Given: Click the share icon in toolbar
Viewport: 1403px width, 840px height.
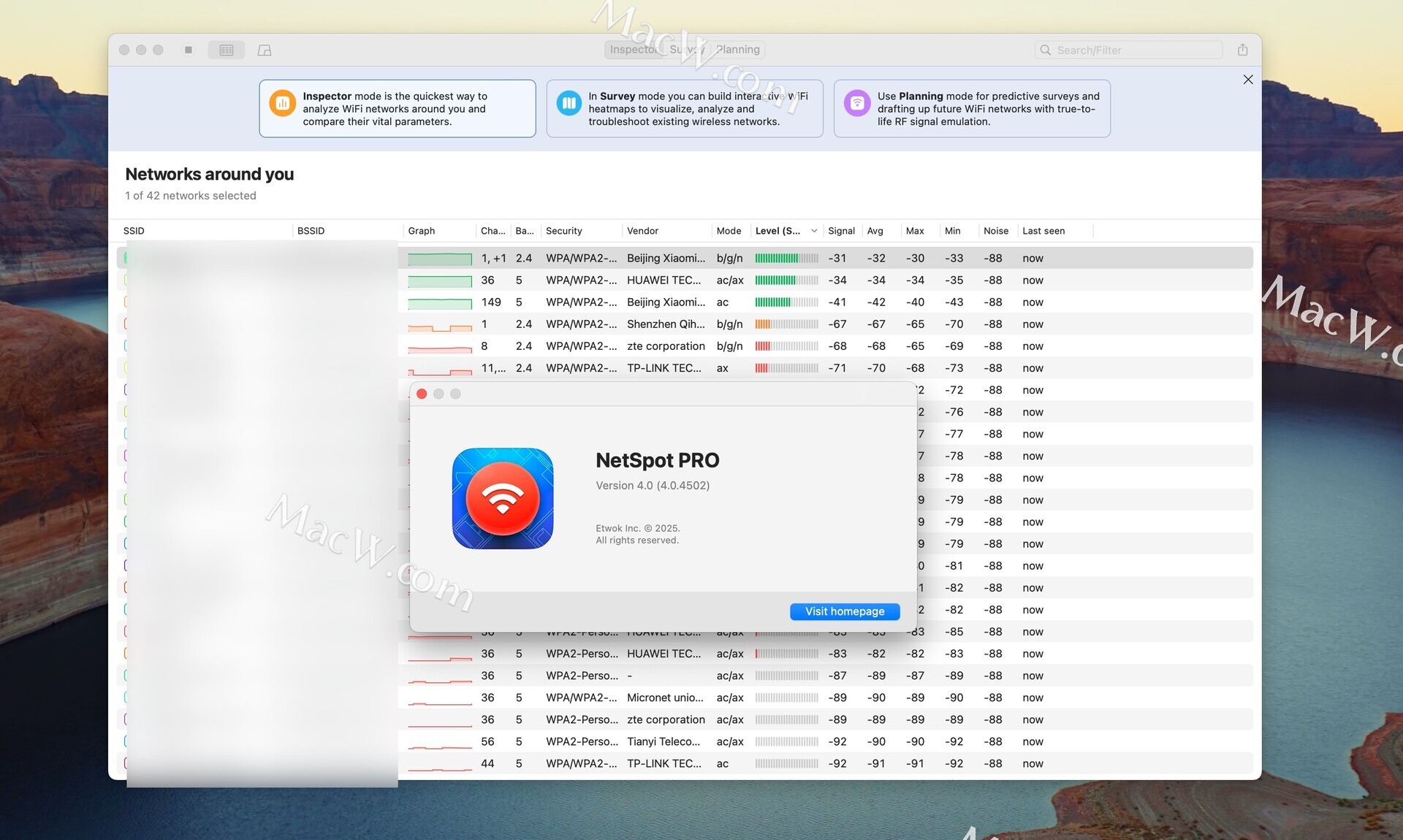Looking at the screenshot, I should (x=1242, y=50).
